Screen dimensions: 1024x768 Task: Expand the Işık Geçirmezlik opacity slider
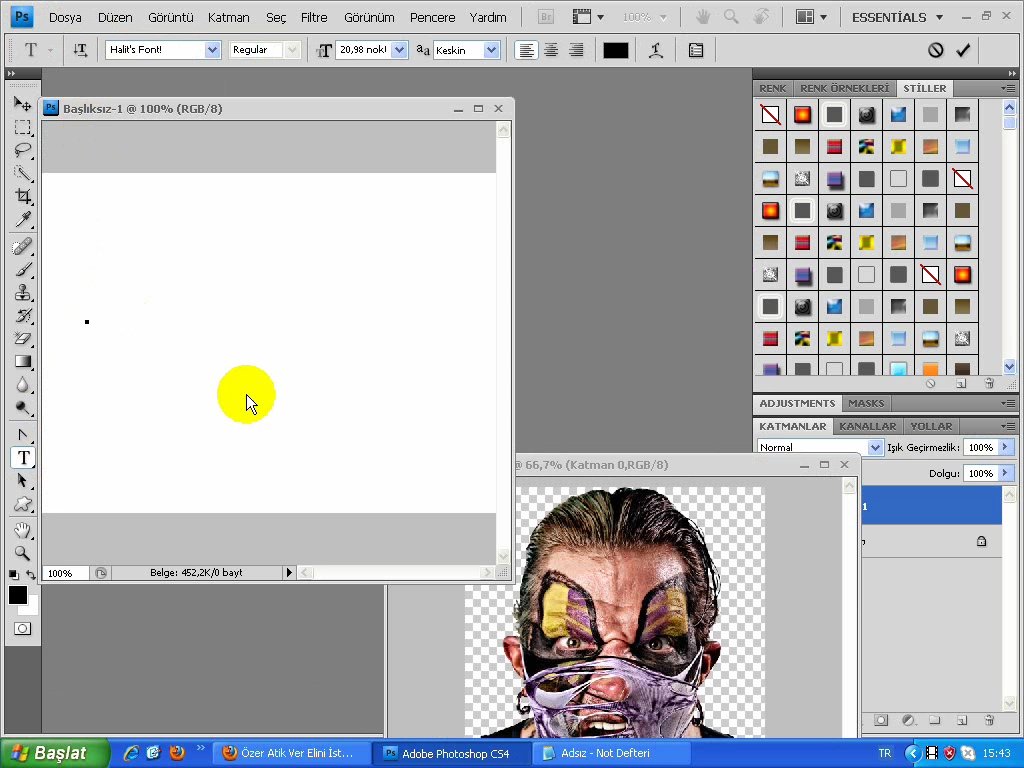(1006, 447)
